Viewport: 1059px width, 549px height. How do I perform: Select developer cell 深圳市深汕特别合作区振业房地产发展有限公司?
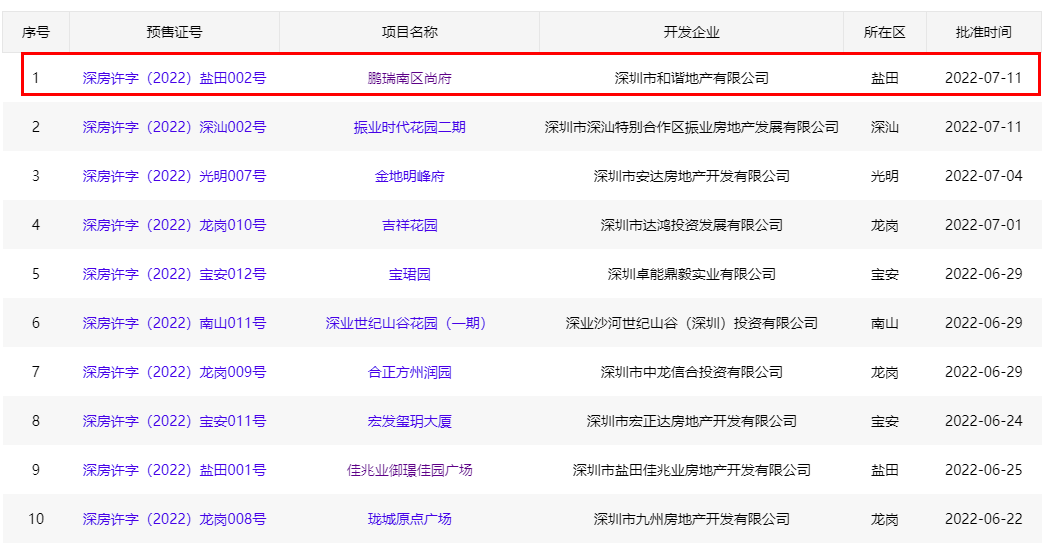click(x=692, y=127)
